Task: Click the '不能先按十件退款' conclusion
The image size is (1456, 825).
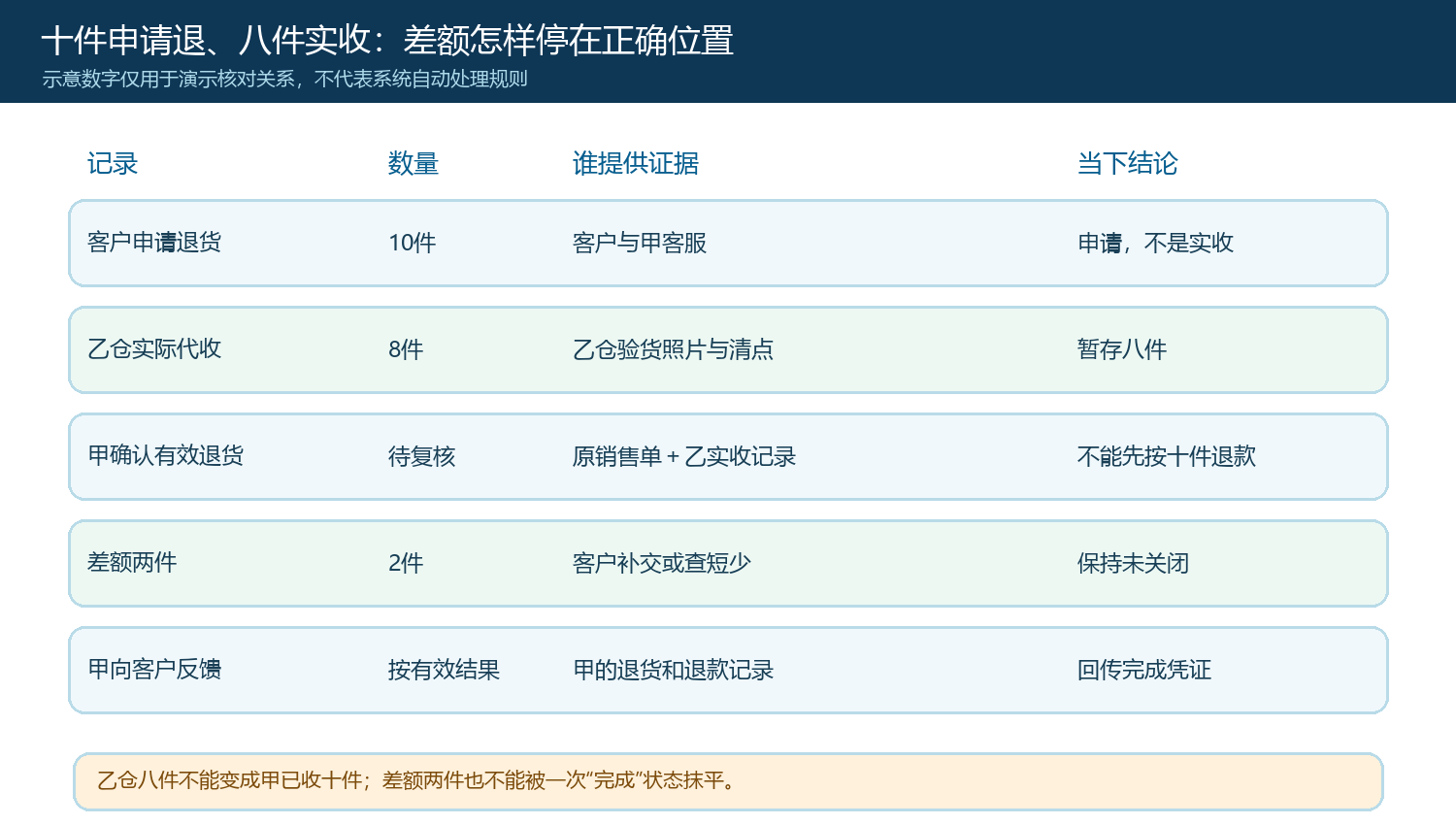Action: click(x=1167, y=456)
